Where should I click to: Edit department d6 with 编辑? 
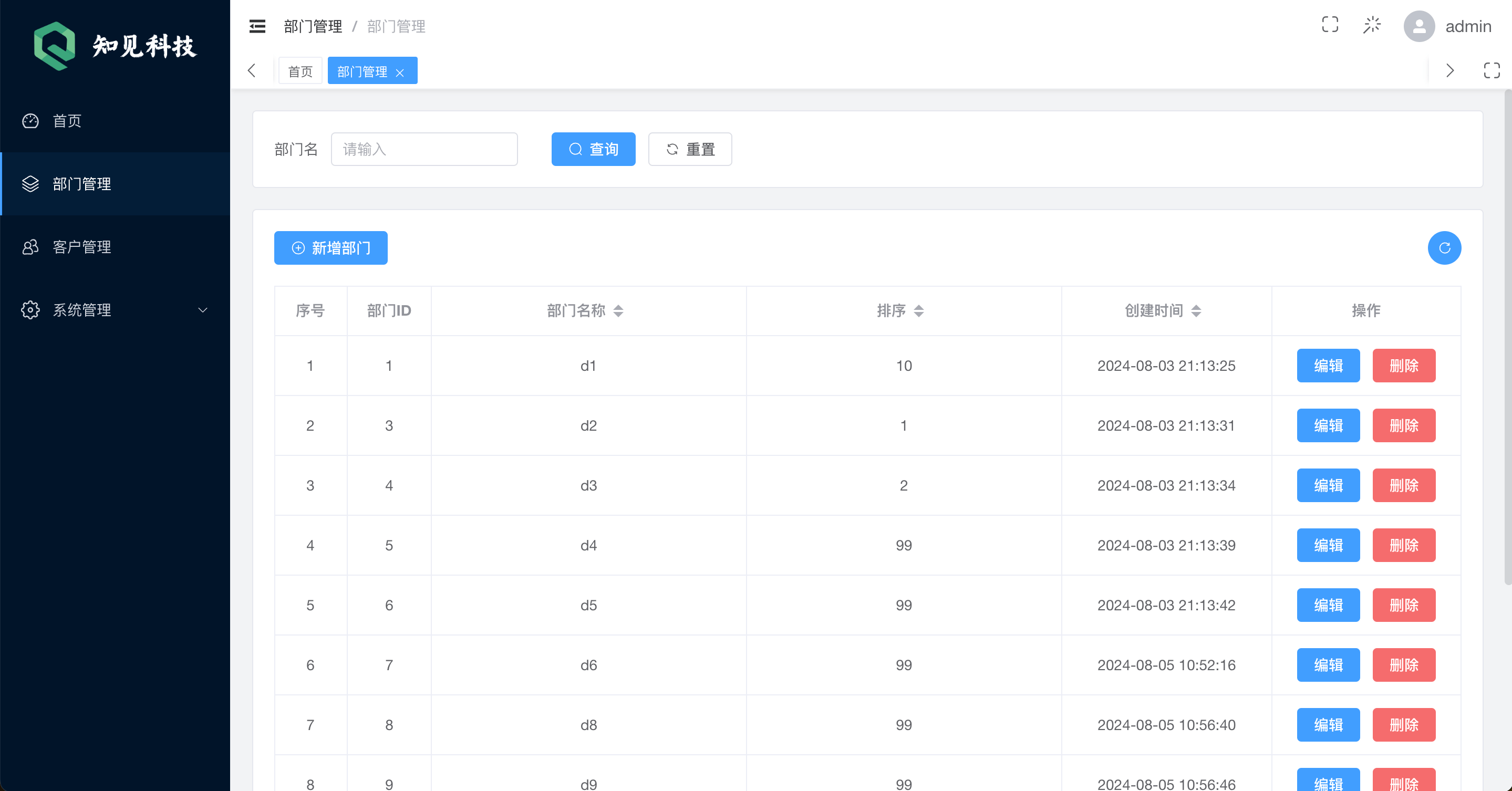pos(1328,665)
